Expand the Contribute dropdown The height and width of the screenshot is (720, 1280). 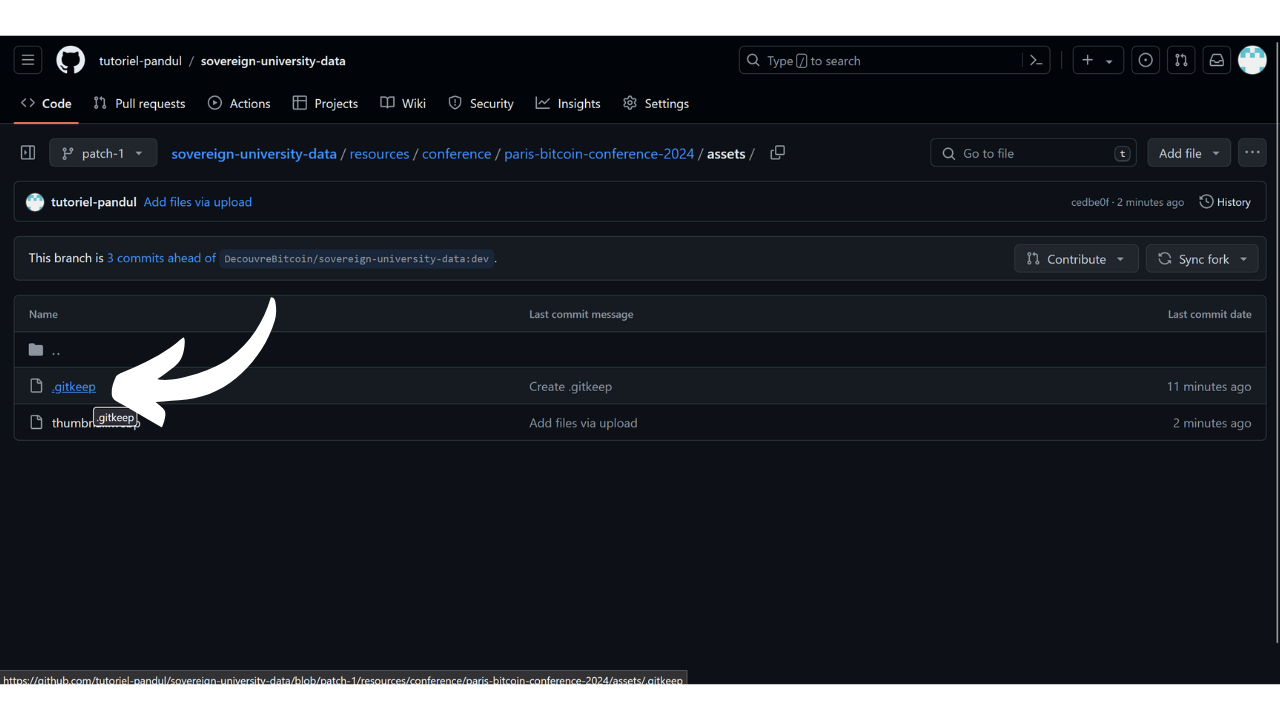click(x=1075, y=259)
